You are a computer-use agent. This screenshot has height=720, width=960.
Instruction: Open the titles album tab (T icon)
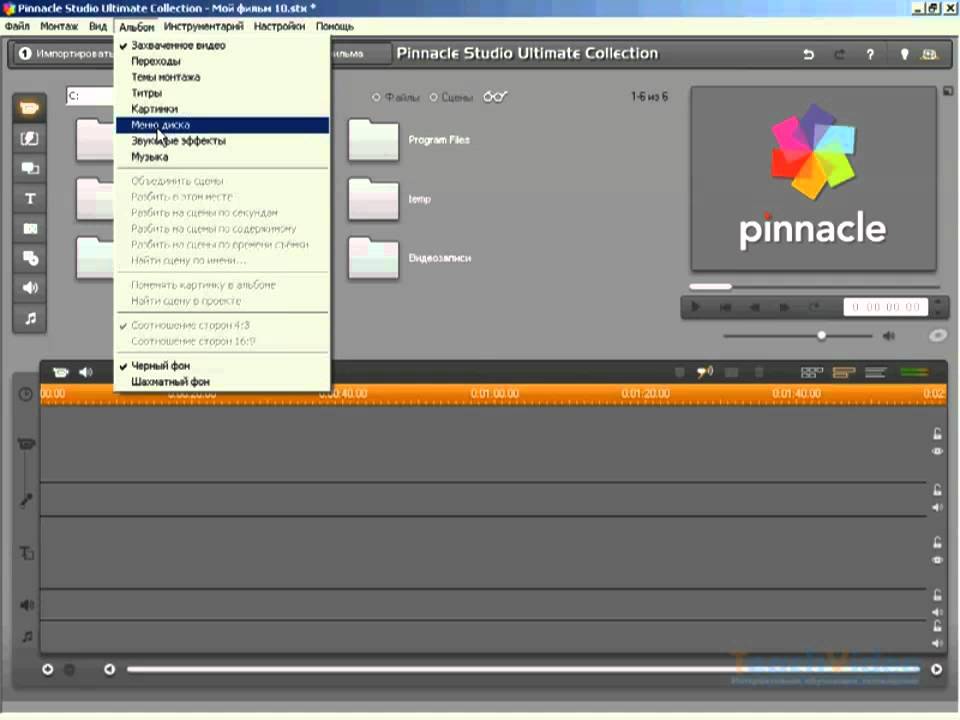click(29, 198)
